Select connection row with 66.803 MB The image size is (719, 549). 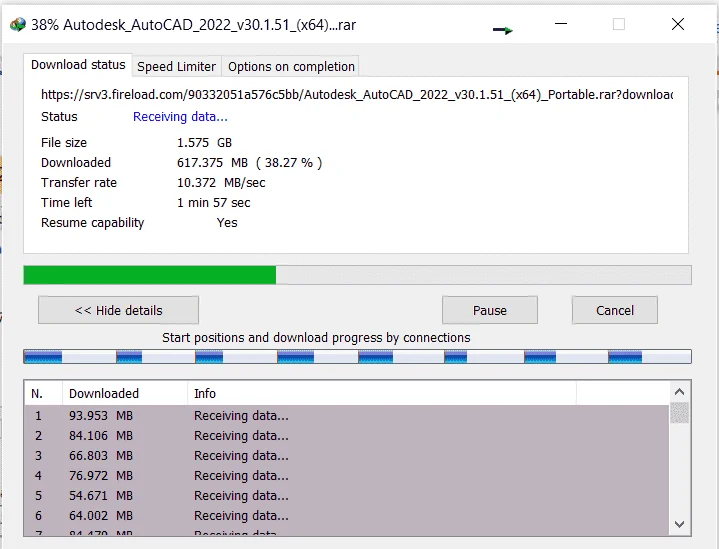(347, 455)
